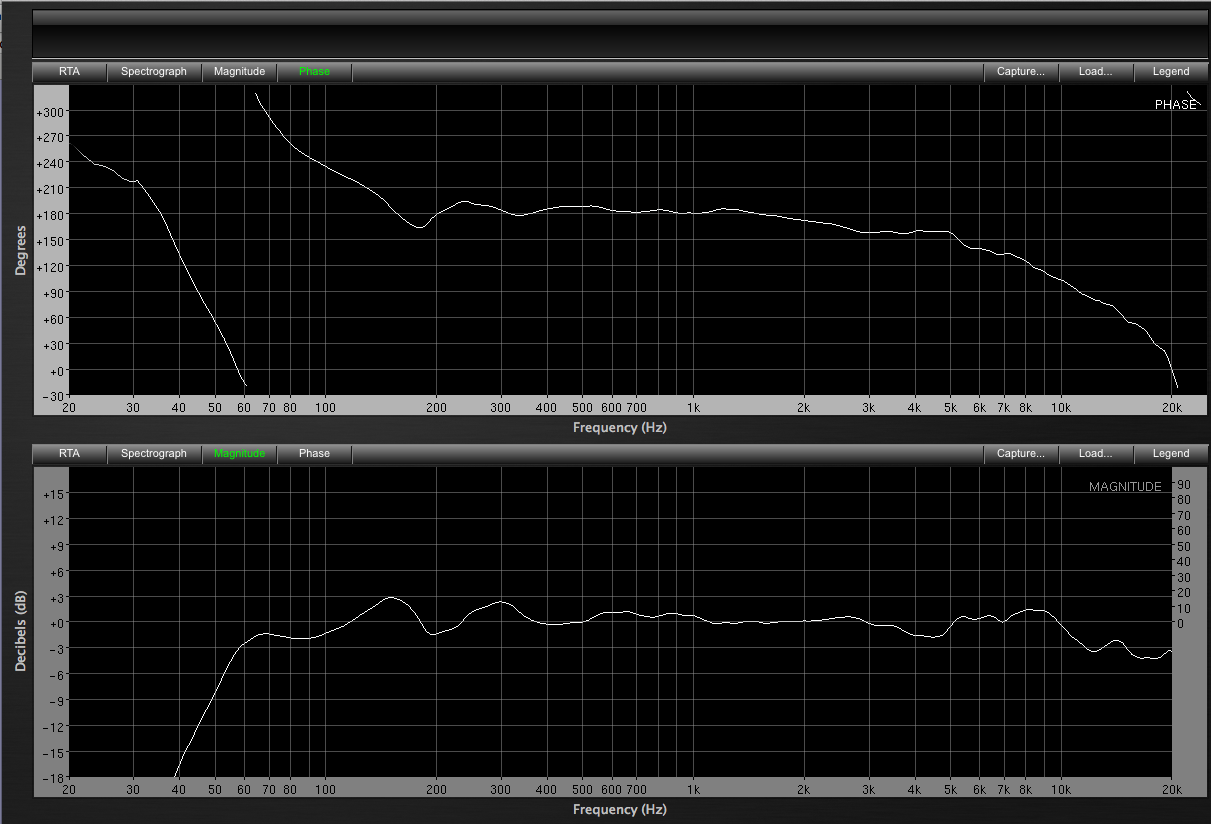This screenshot has height=824, width=1211.
Task: Click the MAGNITUDE label in lower plot
Action: (1125, 487)
